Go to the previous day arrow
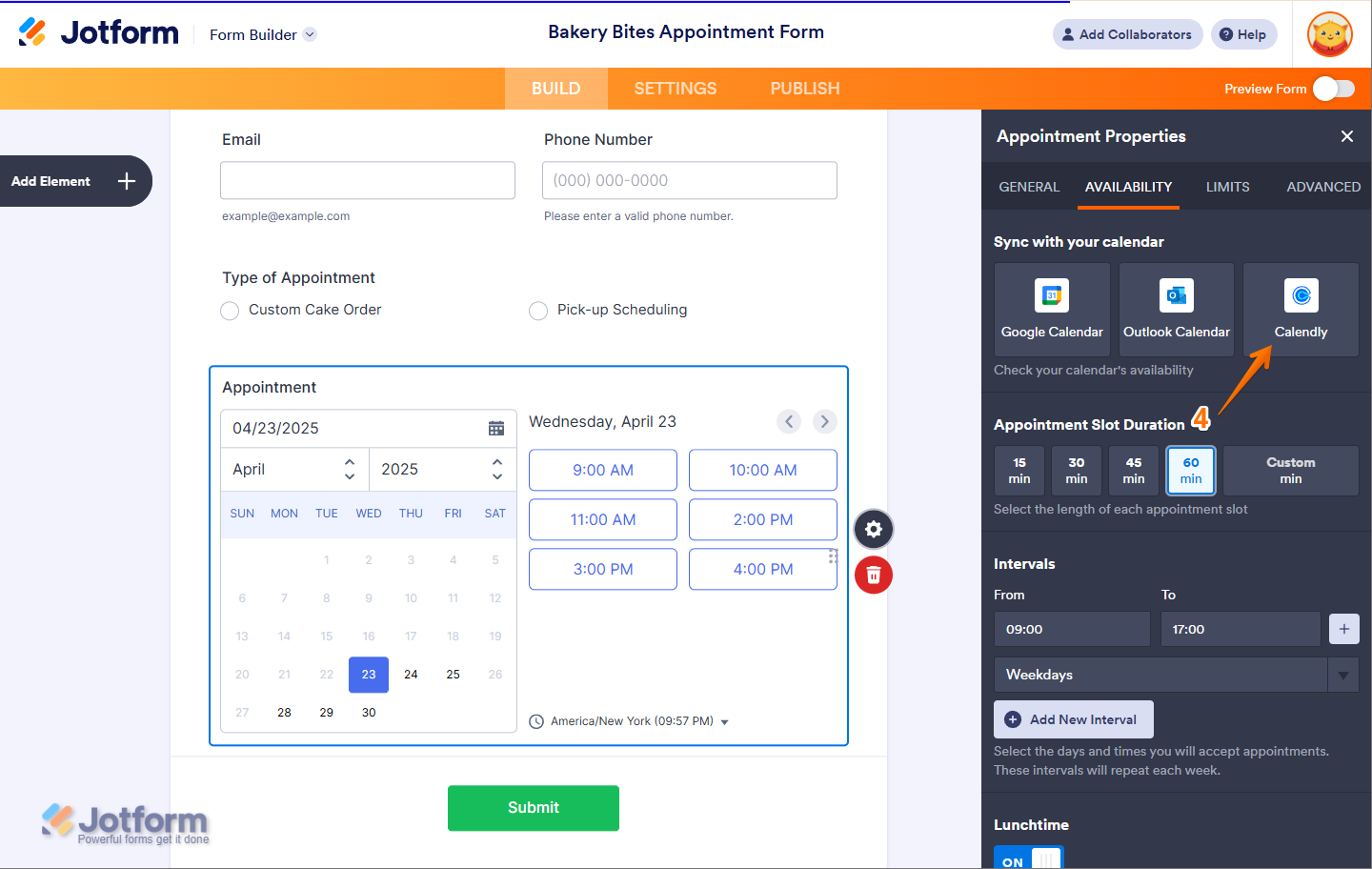This screenshot has height=869, width=1372. tap(789, 421)
